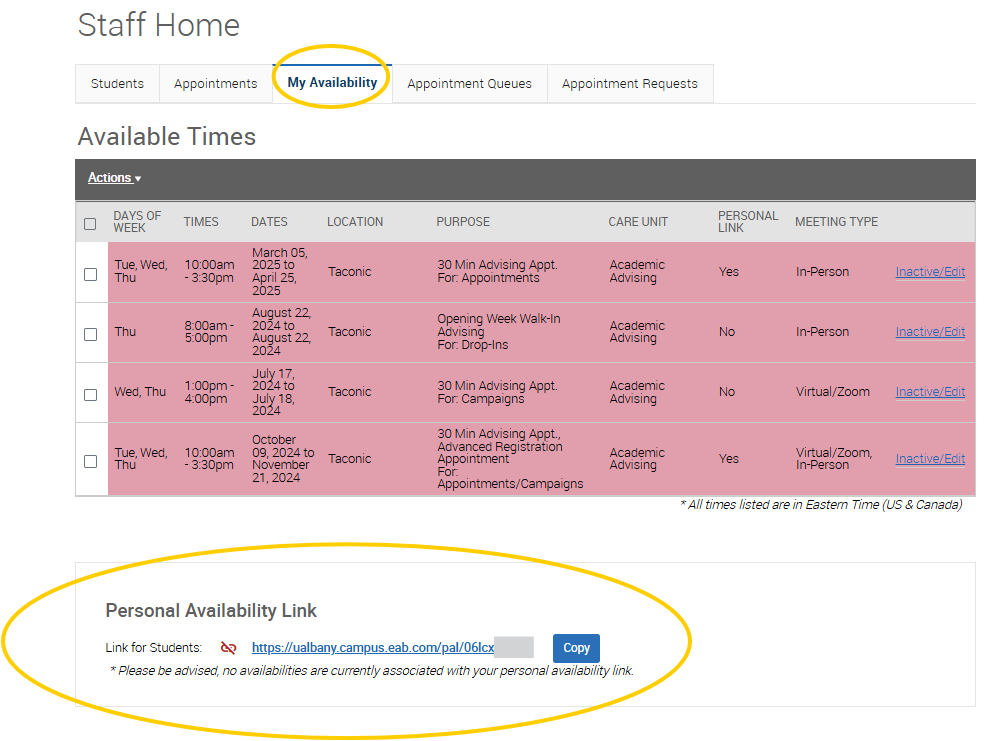This screenshot has width=989, height=741.
Task: Click Inactive/Edit for the October 2024 availability
Action: pos(930,459)
